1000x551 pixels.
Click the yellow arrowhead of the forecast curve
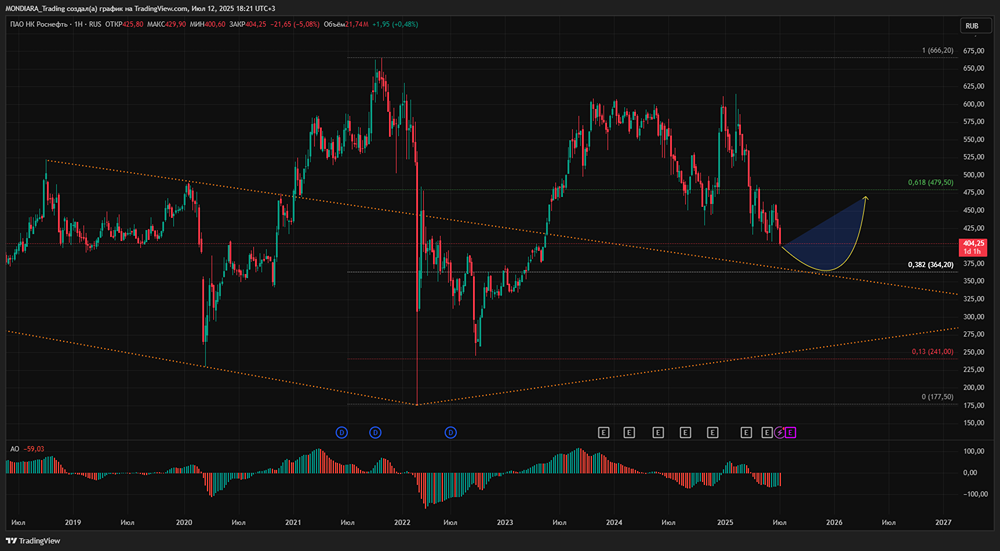coord(865,198)
